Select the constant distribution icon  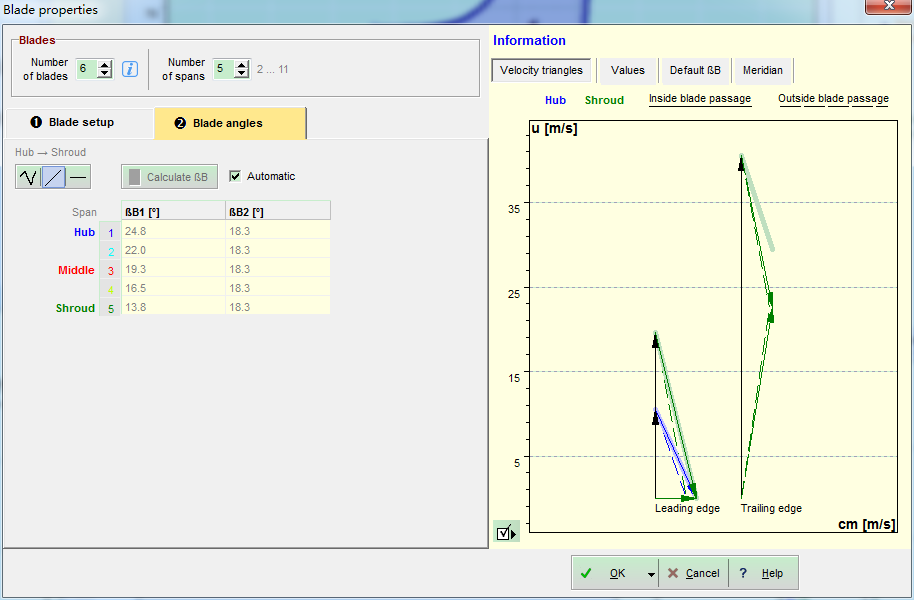click(x=78, y=177)
